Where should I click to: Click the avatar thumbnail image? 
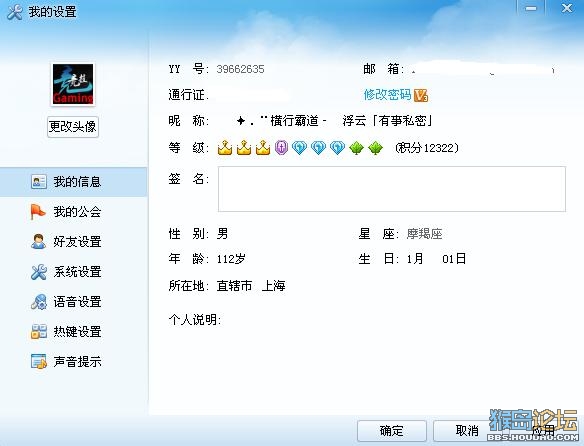tap(73, 84)
